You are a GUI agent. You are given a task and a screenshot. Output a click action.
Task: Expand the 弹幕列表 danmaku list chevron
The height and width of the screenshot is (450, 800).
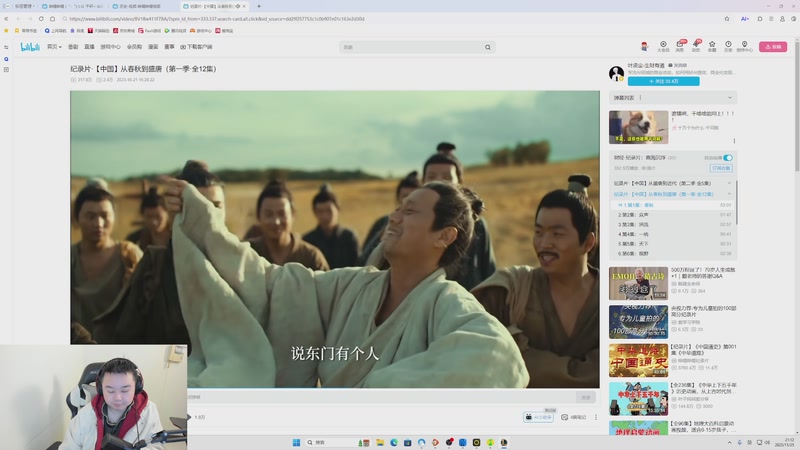point(730,97)
